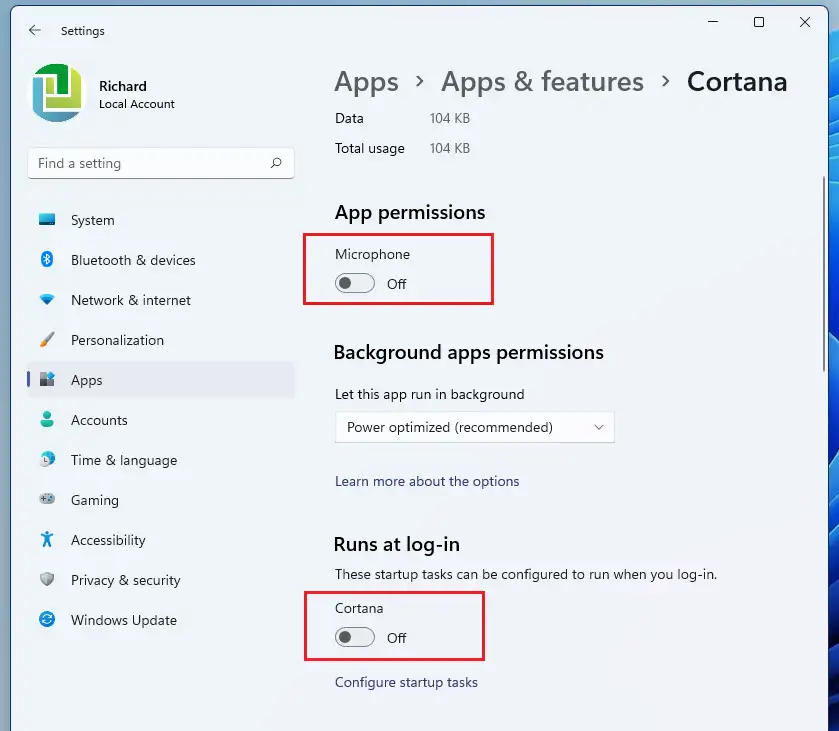Click Configure startup tasks link
Screen dimensions: 839x731
406,682
